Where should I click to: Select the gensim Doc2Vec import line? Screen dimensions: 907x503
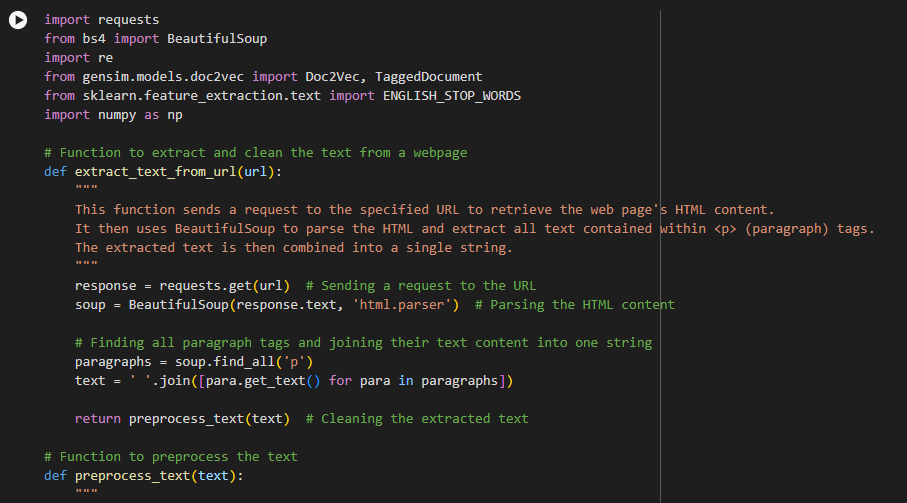tap(263, 77)
